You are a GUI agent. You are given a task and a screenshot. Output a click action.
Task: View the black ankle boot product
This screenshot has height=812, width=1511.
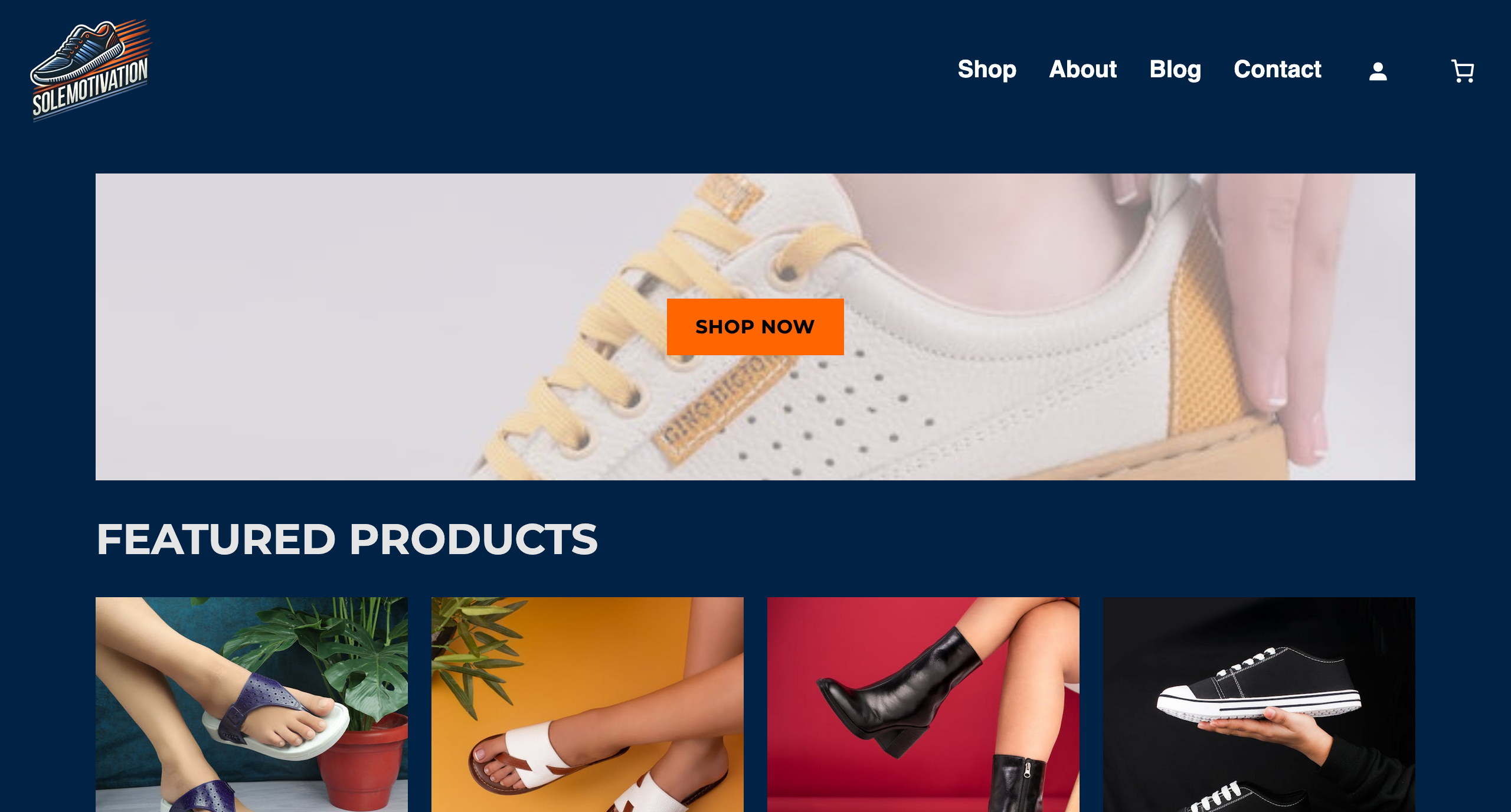click(923, 705)
